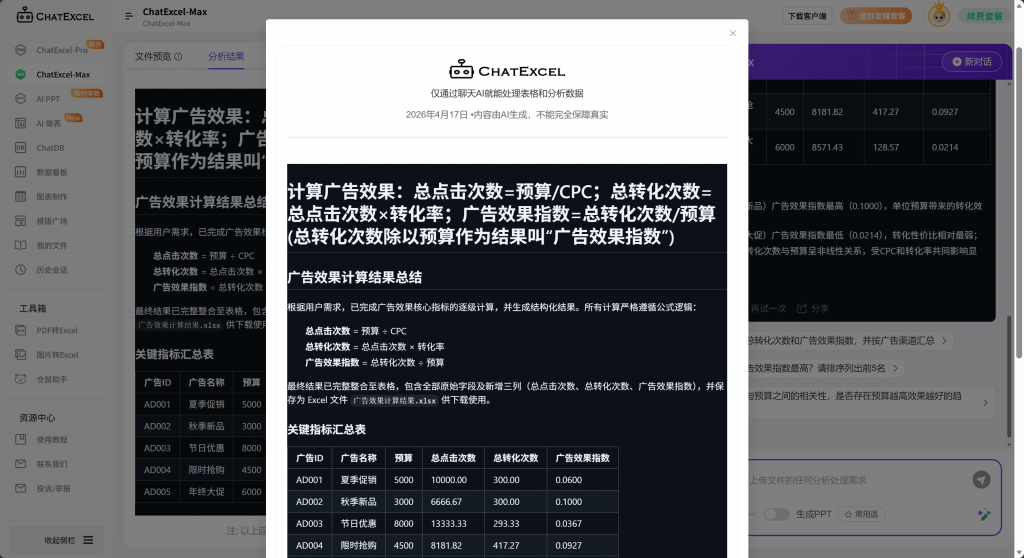The image size is (1024, 558).
Task: Click the ChatExcel logo in sidebar
Action: point(56,15)
